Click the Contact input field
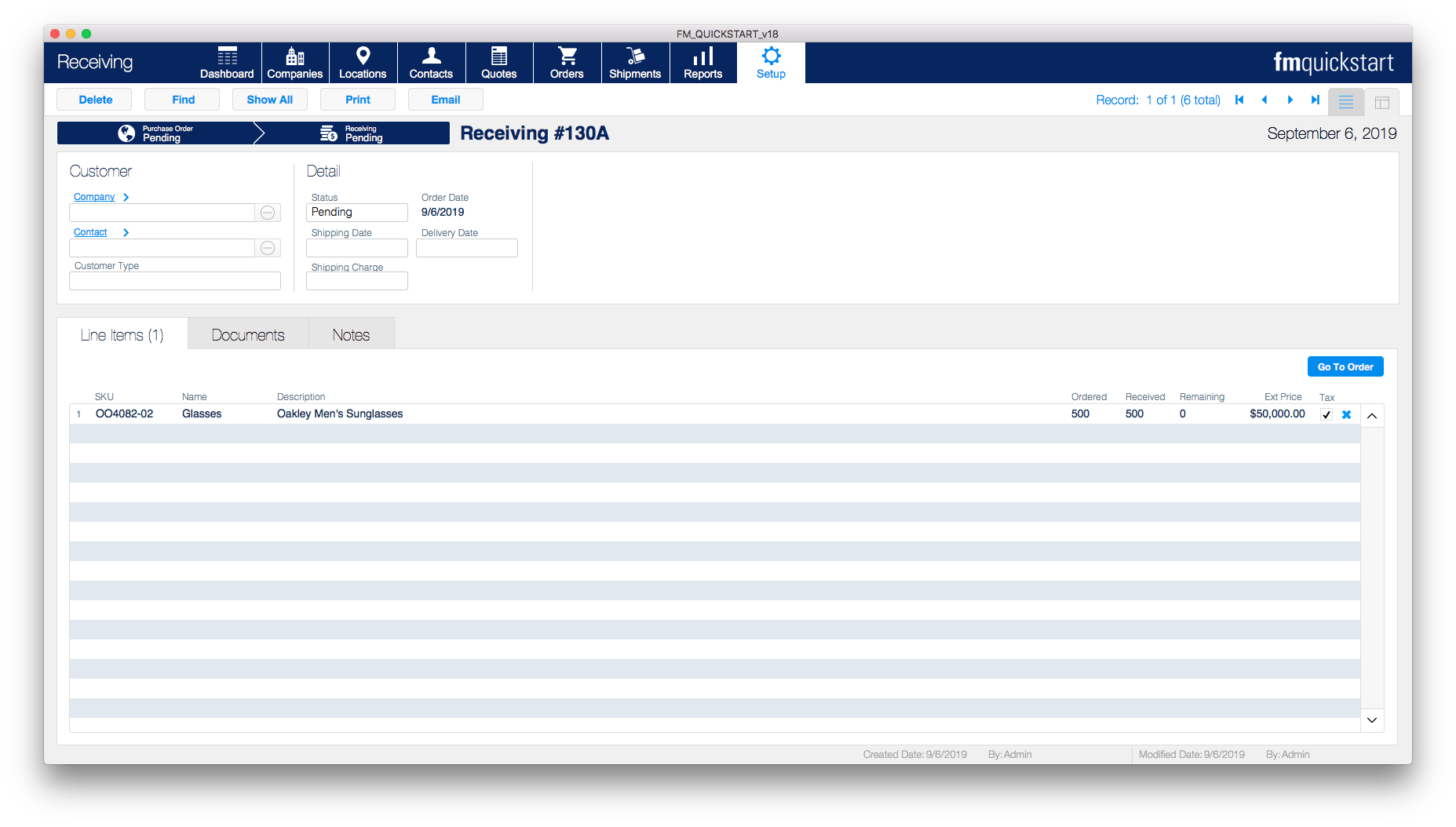The image size is (1456, 827). point(162,248)
